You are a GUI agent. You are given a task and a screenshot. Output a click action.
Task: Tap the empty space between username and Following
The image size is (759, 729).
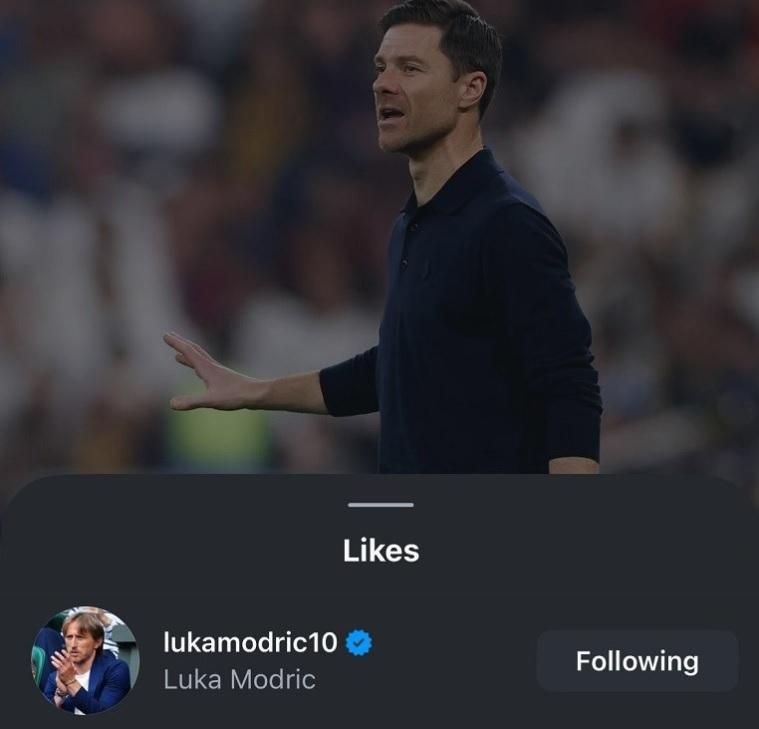pos(455,661)
